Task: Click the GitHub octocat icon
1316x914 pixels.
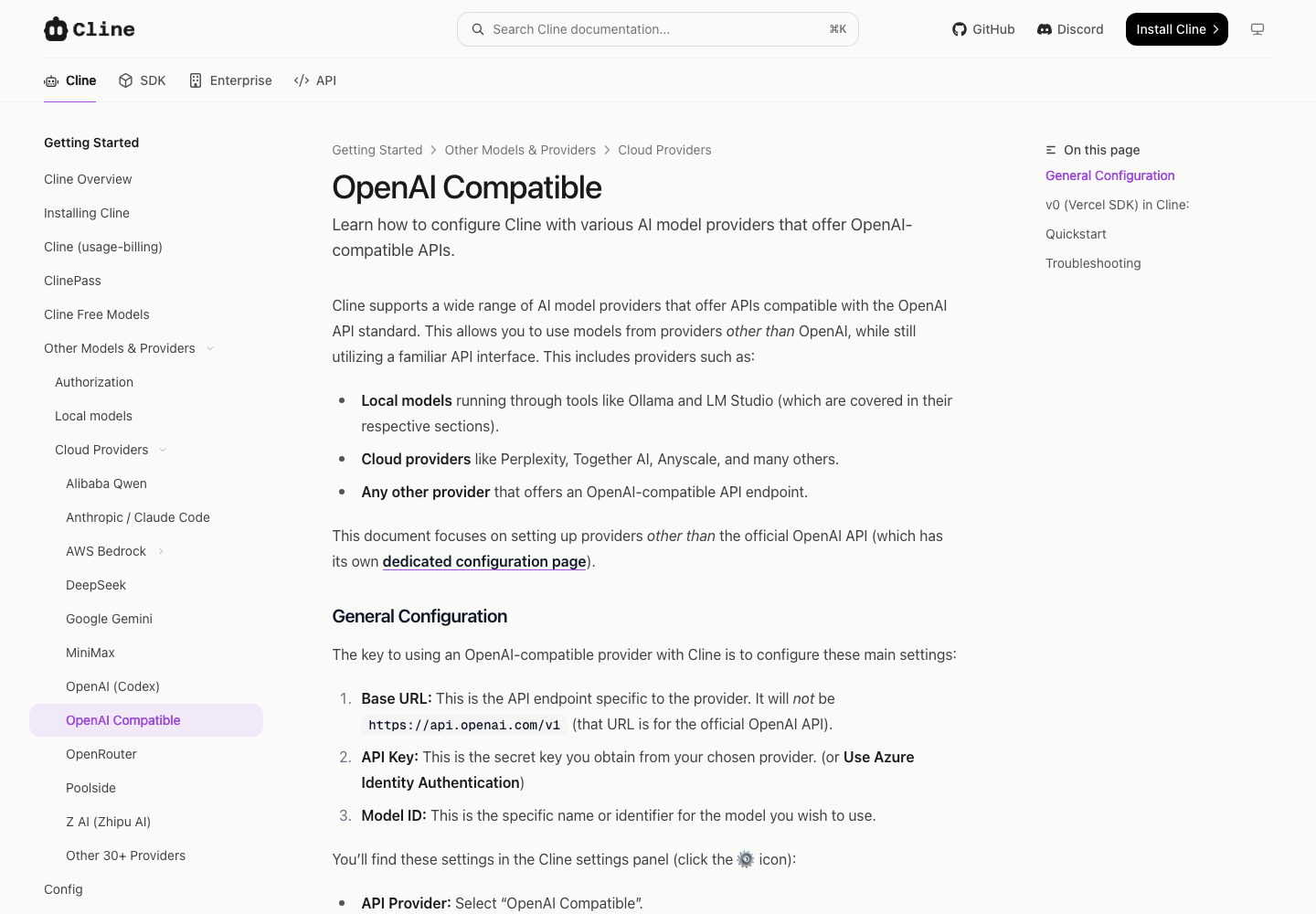Action: coord(960,29)
